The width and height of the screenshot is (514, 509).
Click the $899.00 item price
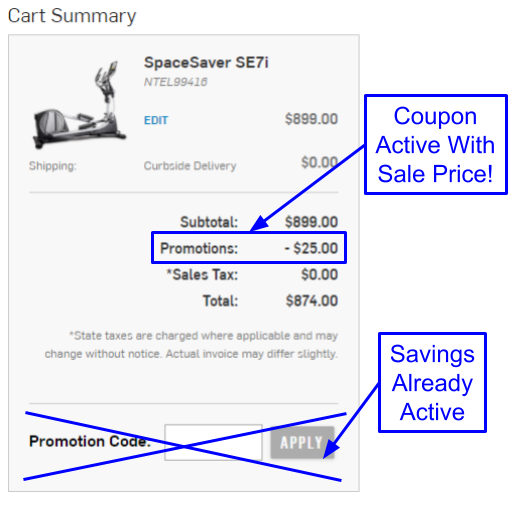tap(311, 119)
